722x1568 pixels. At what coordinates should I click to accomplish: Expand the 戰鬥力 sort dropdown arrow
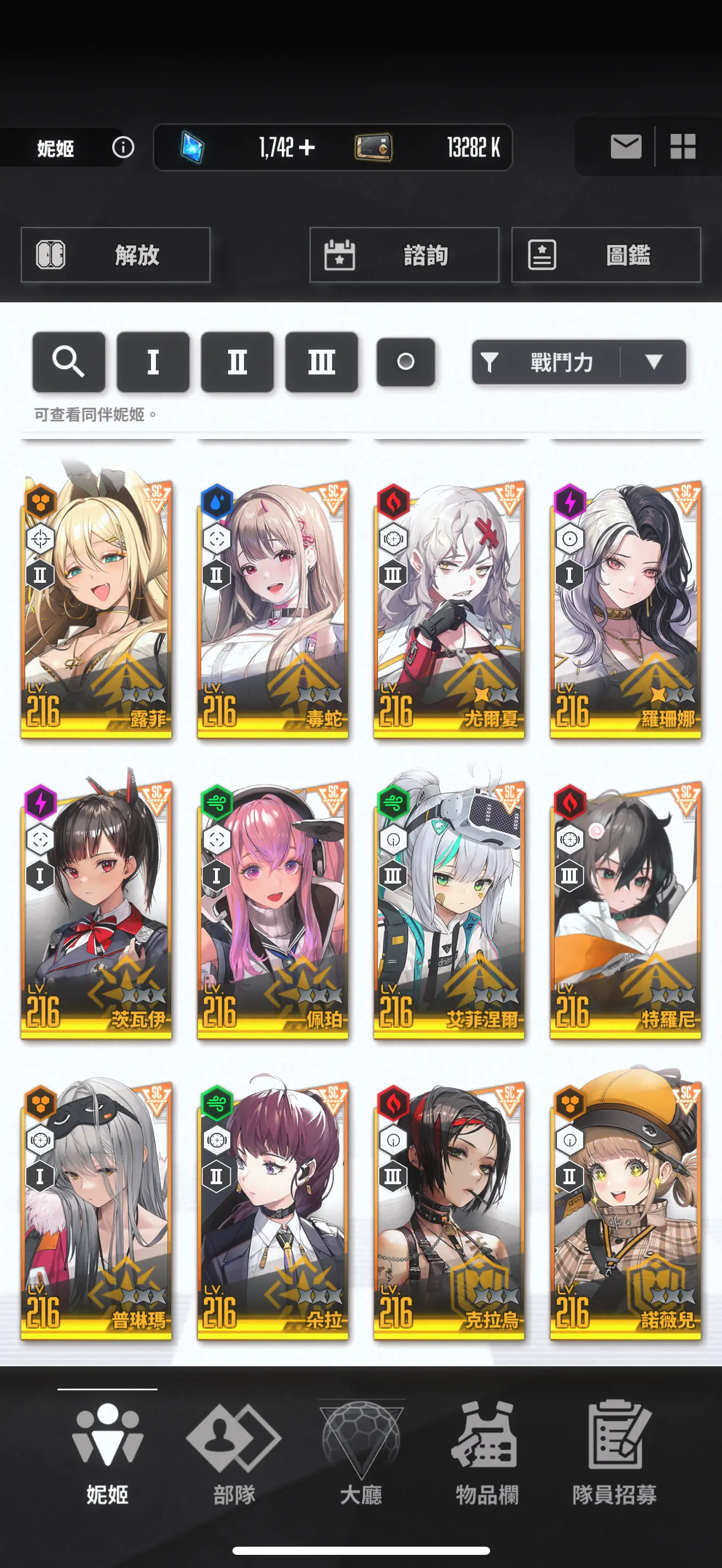[654, 362]
